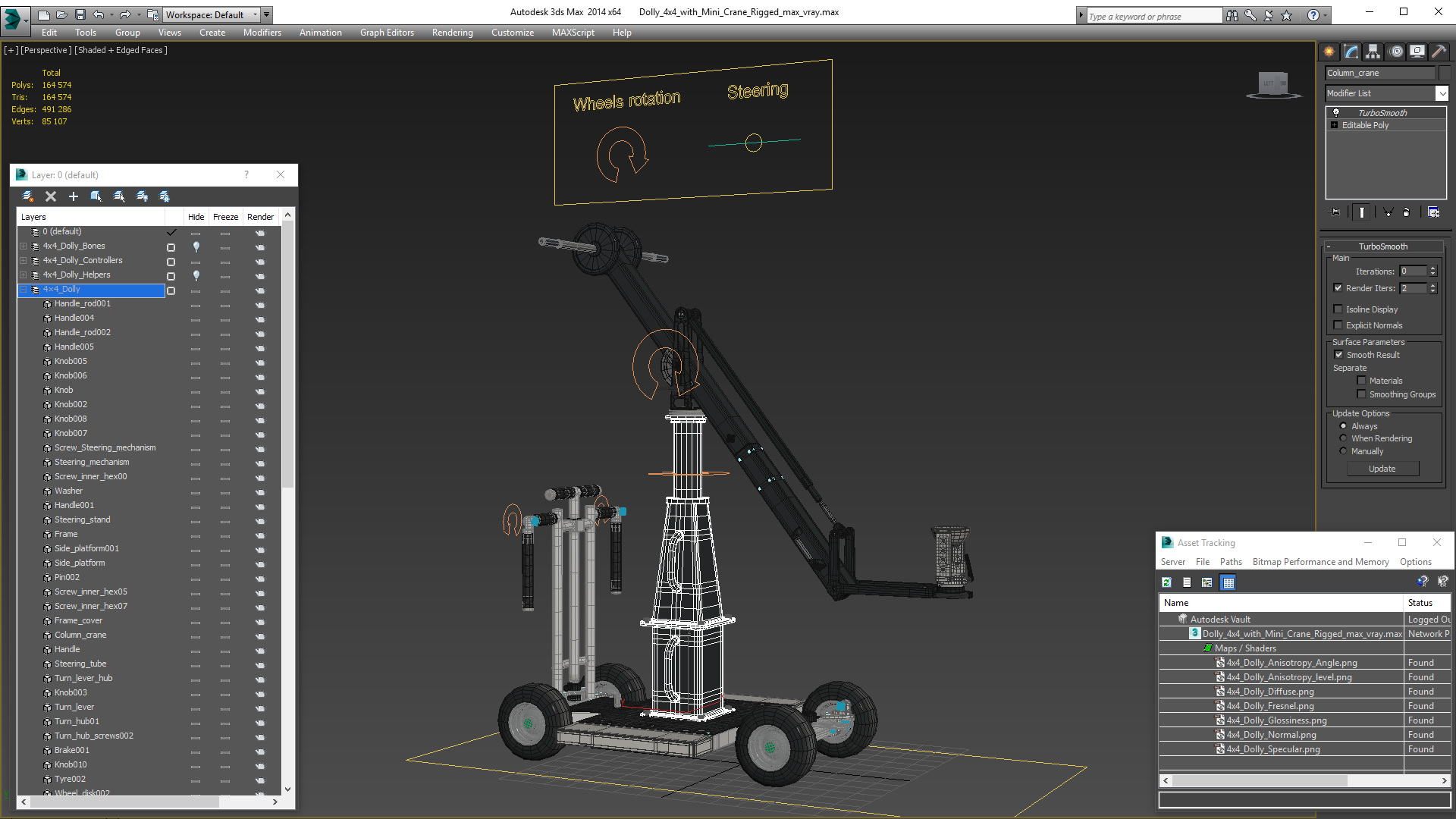Toggle Show End Result icon under modifier stack
This screenshot has width=1456, height=819.
click(1362, 212)
